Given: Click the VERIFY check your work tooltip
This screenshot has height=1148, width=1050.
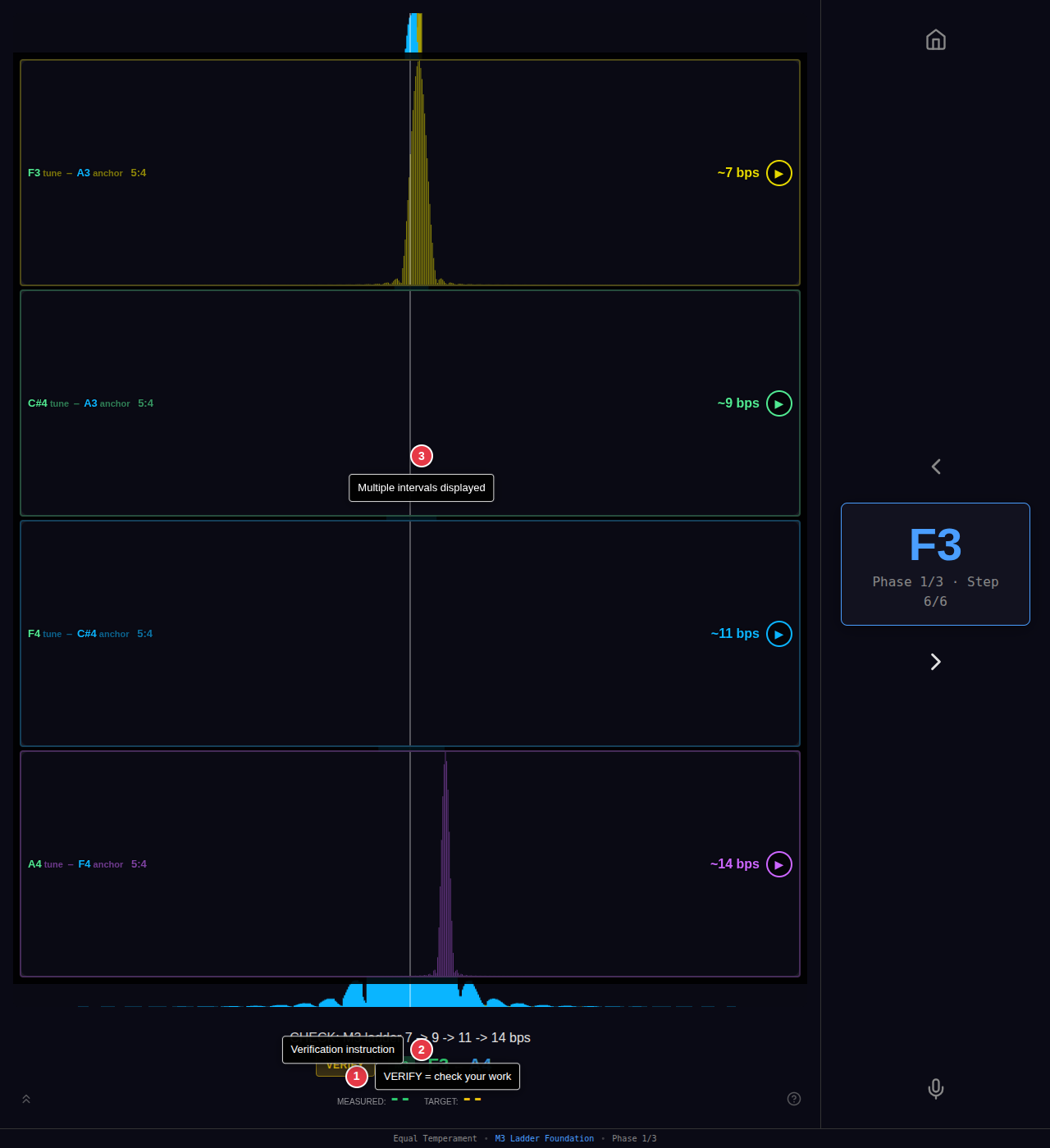Looking at the screenshot, I should coord(447,1076).
